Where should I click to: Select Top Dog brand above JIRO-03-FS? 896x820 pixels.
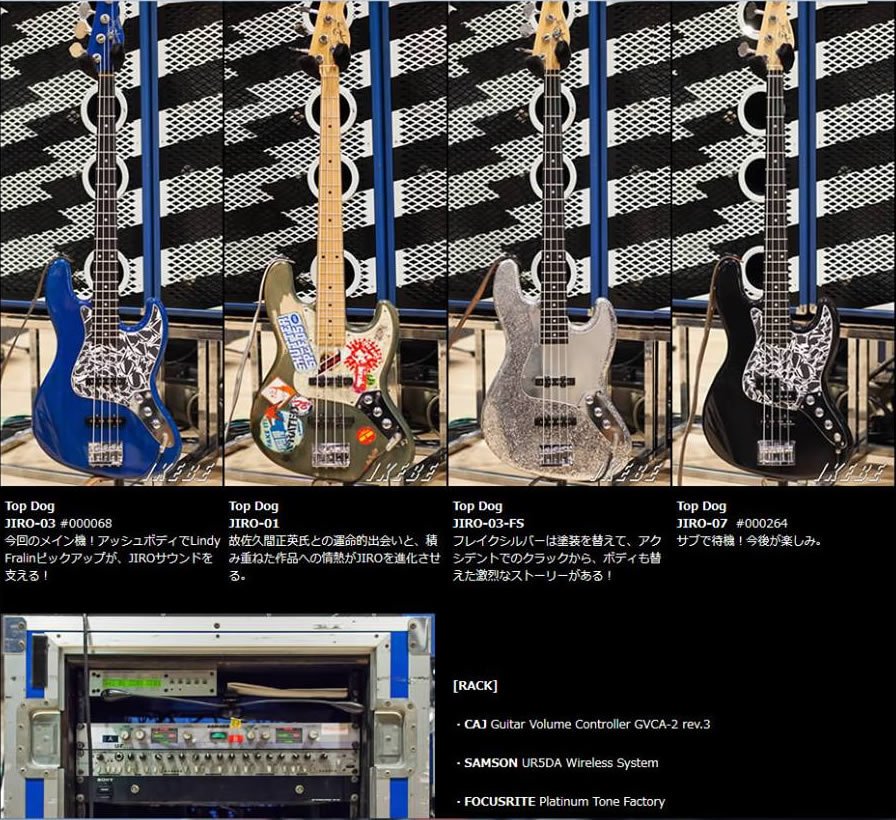pyautogui.click(x=477, y=506)
